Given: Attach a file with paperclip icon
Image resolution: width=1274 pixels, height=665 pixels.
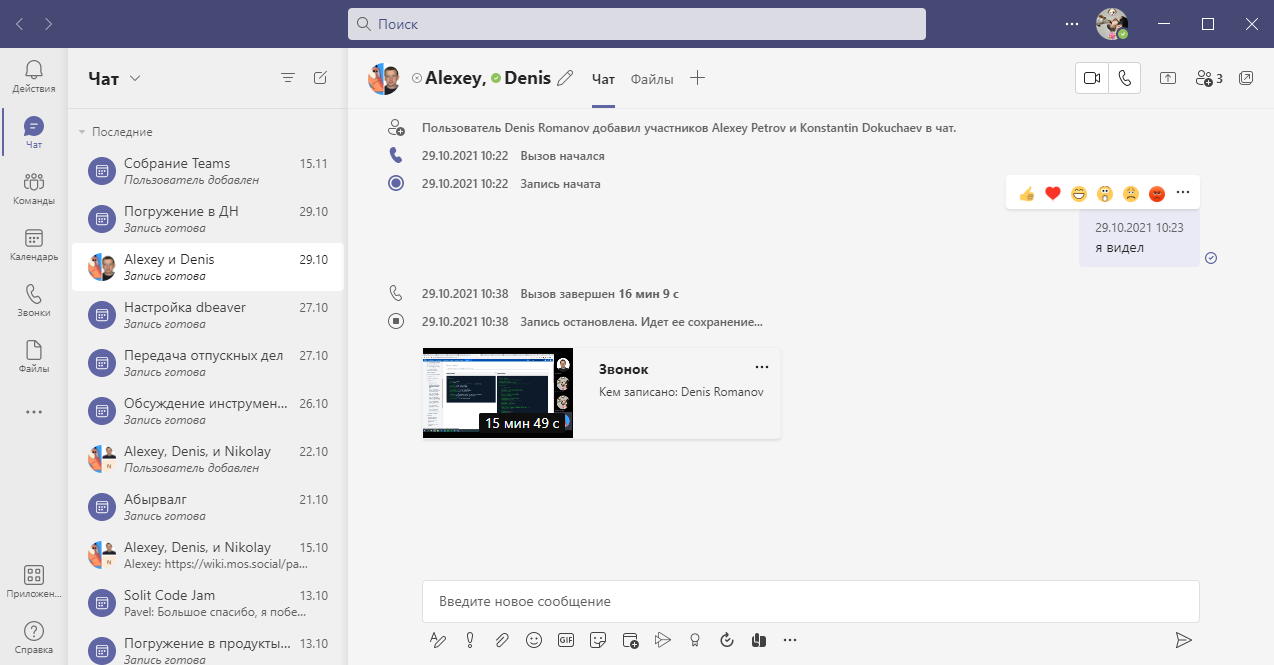Looking at the screenshot, I should tap(501, 640).
